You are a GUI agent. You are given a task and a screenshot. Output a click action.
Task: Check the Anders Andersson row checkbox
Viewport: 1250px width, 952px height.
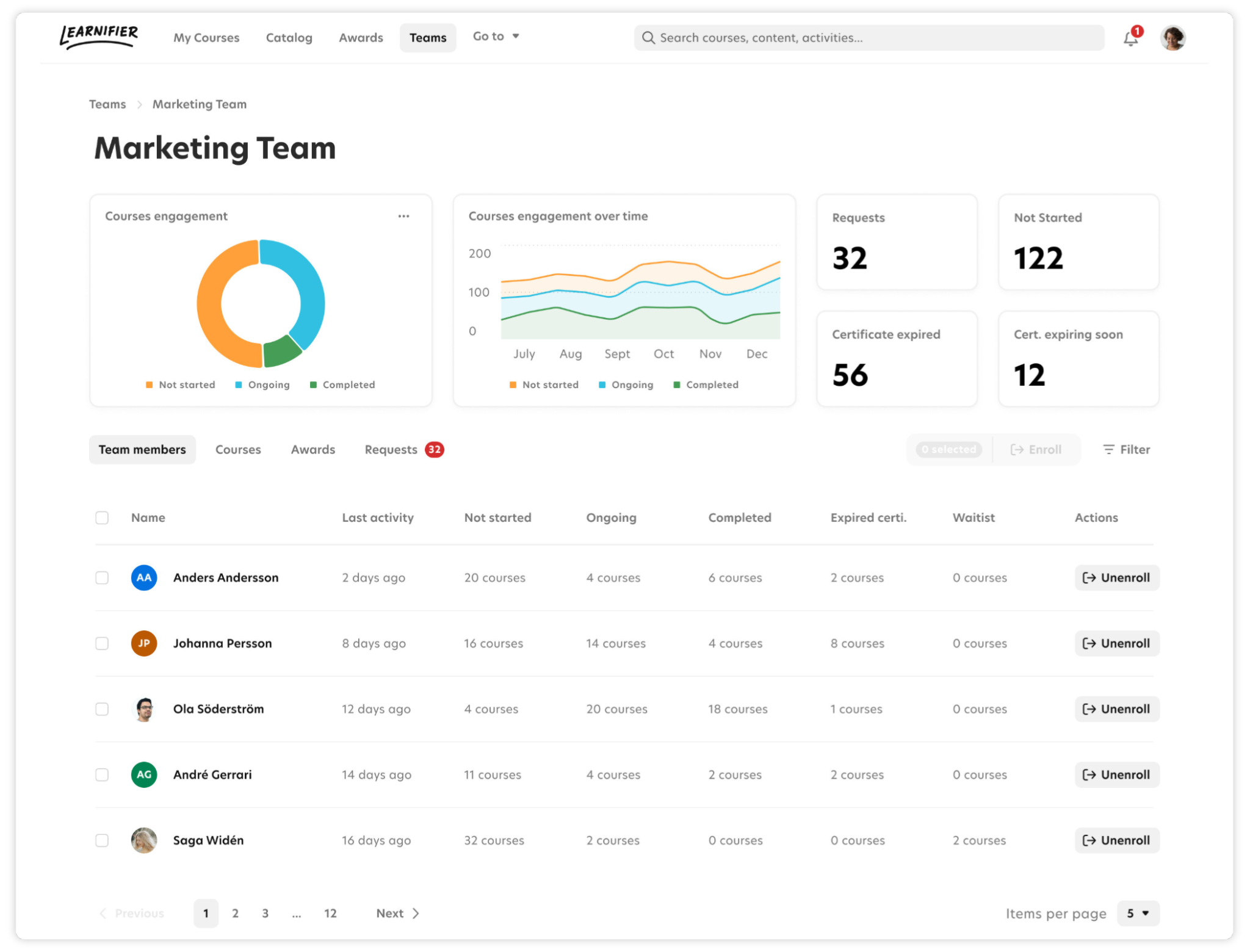(102, 577)
